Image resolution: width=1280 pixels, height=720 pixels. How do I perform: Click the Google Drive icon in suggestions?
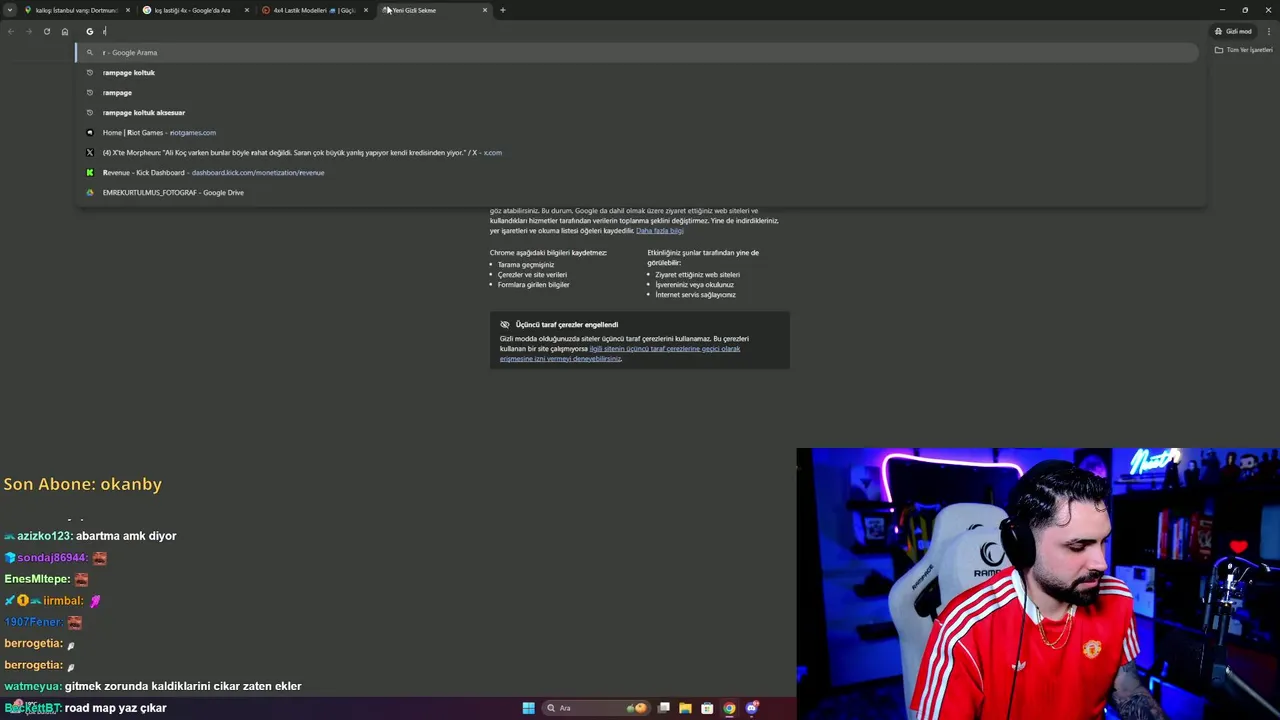(x=90, y=192)
